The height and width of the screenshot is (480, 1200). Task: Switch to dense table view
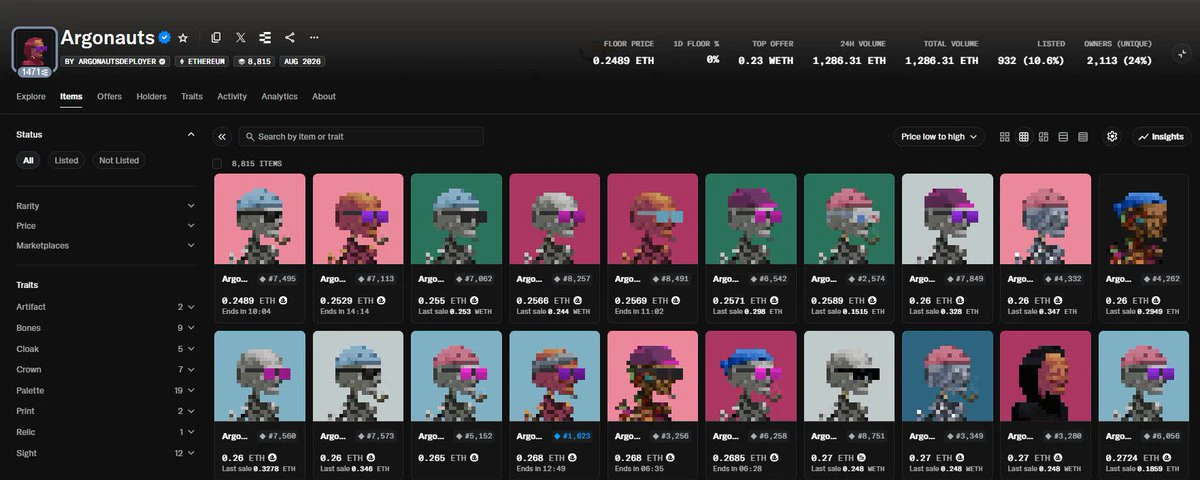1083,136
